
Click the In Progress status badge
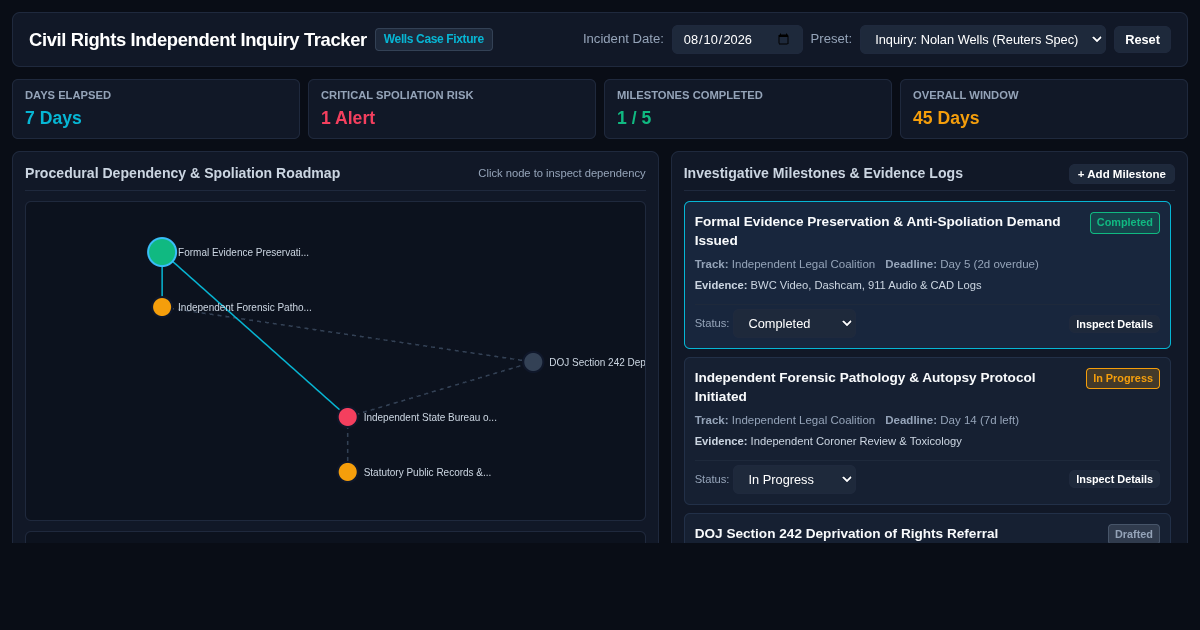point(1123,379)
